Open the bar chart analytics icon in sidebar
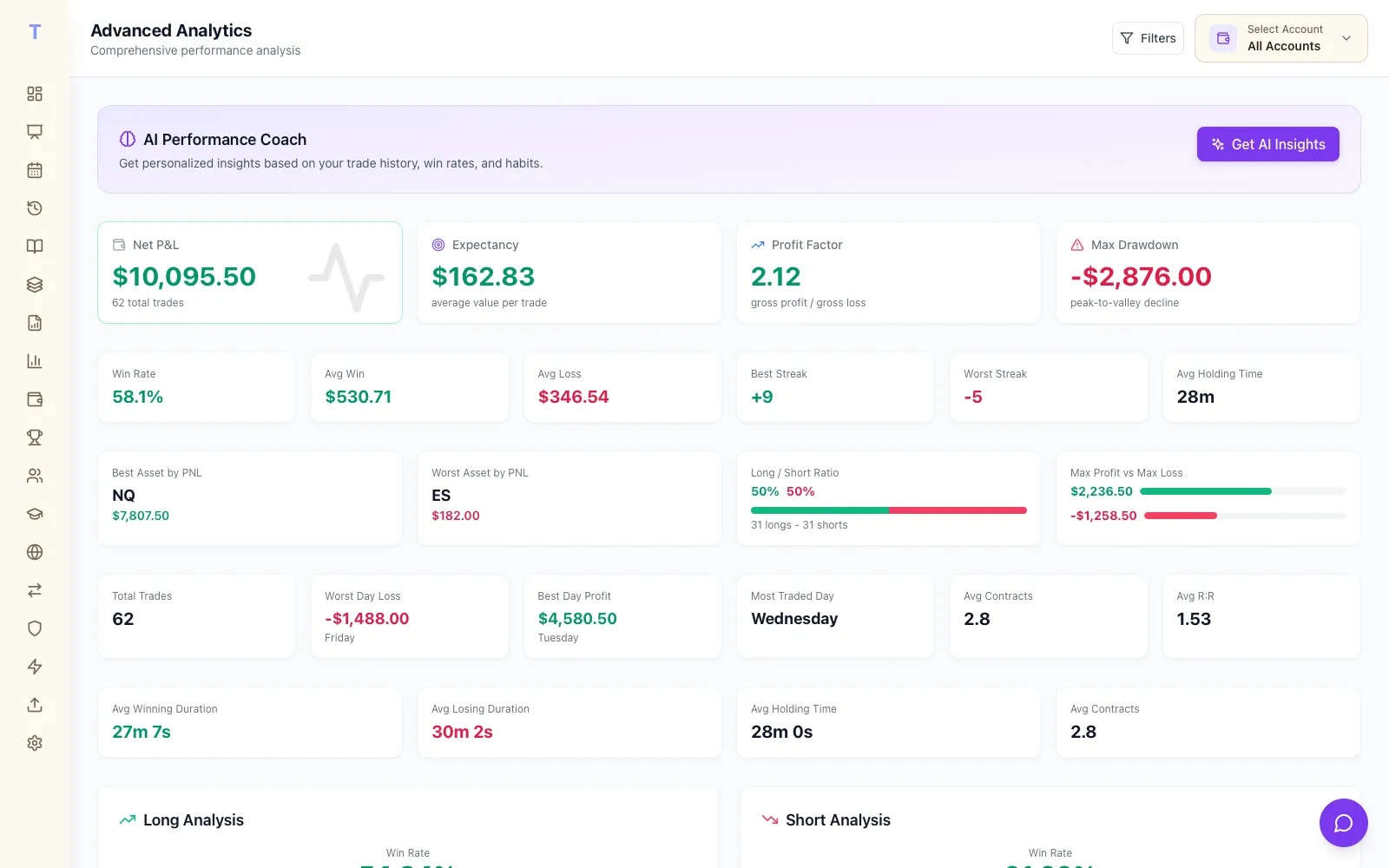Viewport: 1389px width, 868px height. click(x=35, y=361)
